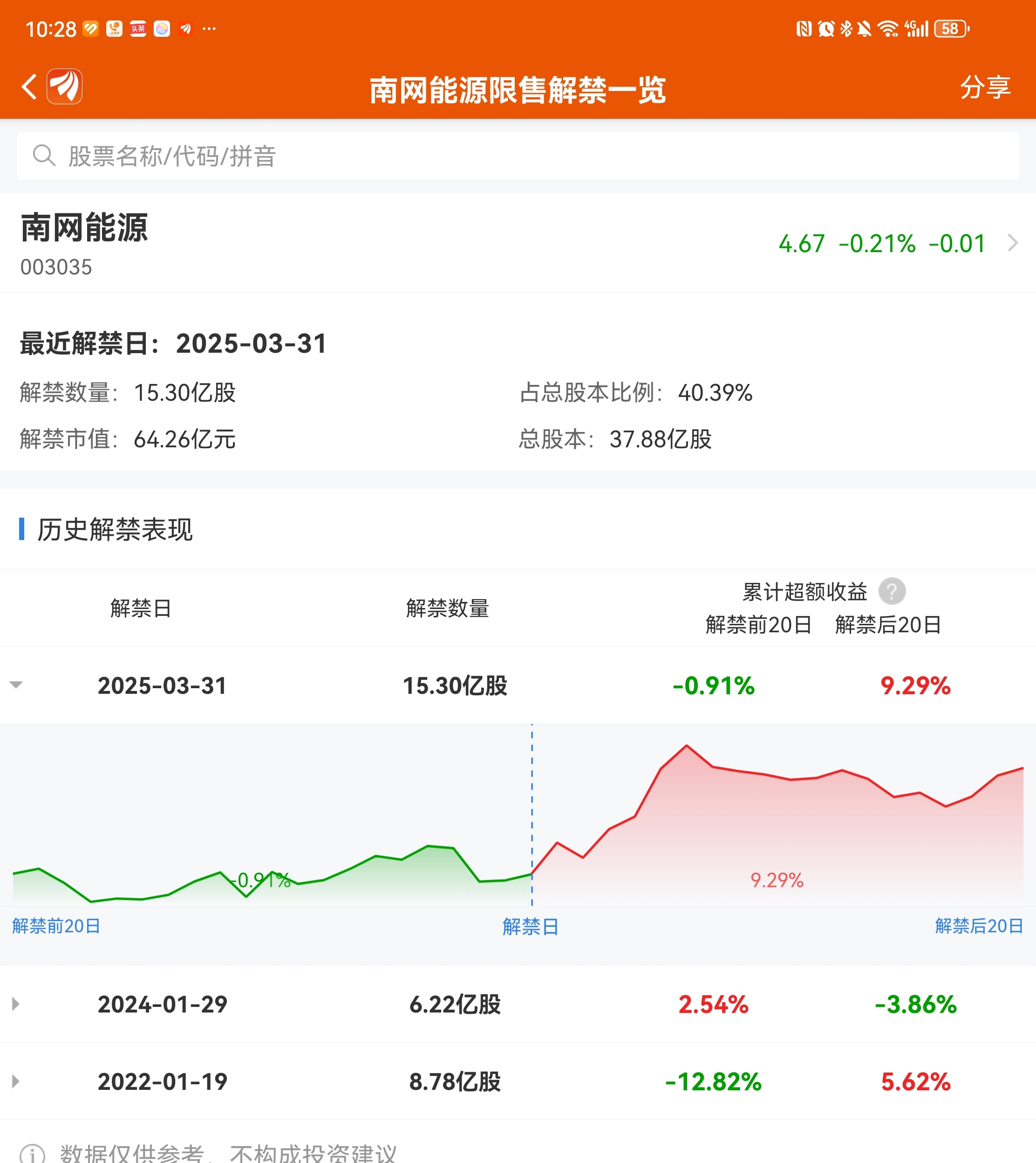The image size is (1036, 1163).
Task: Tap the 累计超额收益 header label
Action: [805, 591]
